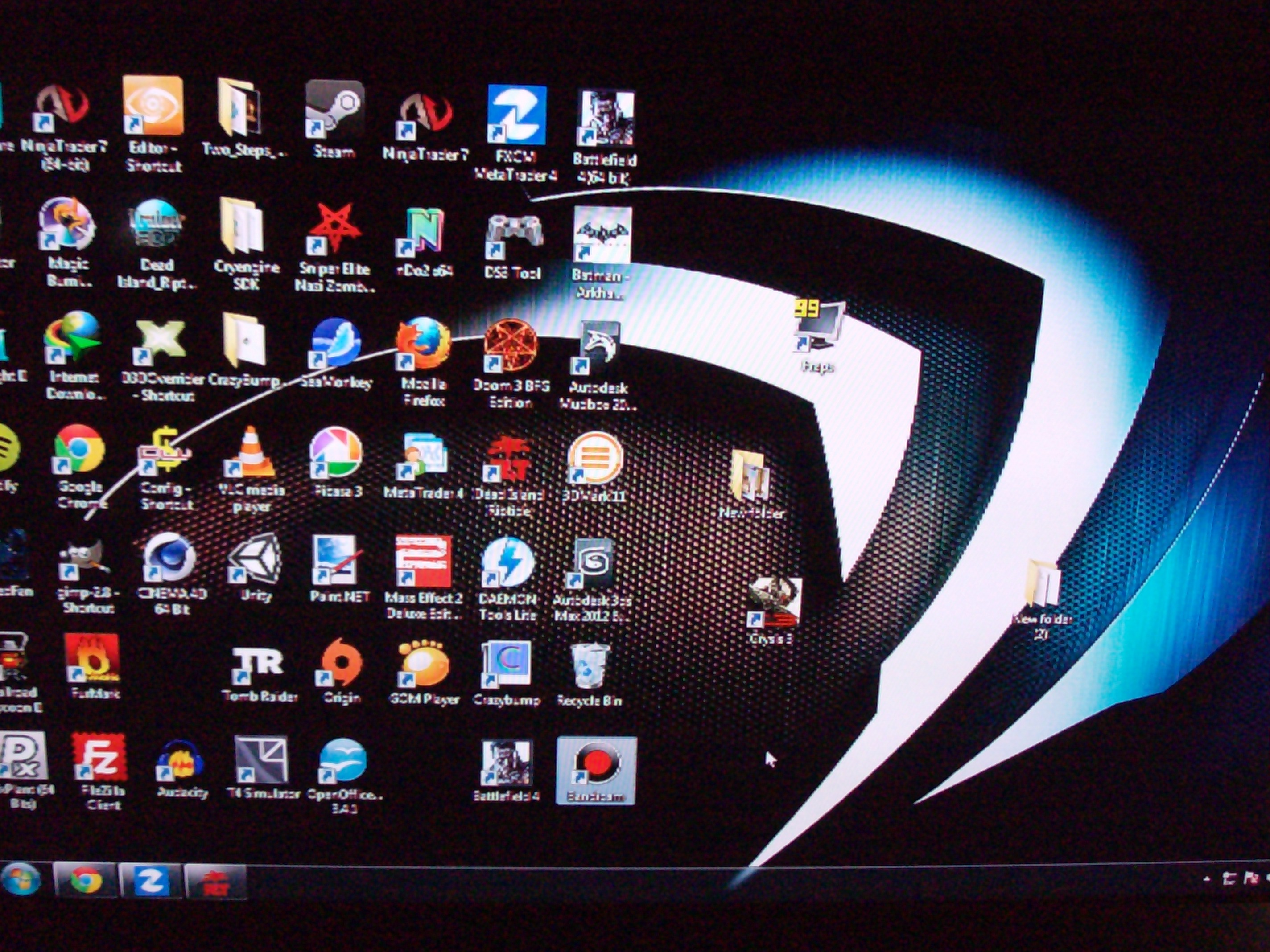The height and width of the screenshot is (952, 1270).
Task: Launch GOM Player
Action: [x=425, y=673]
